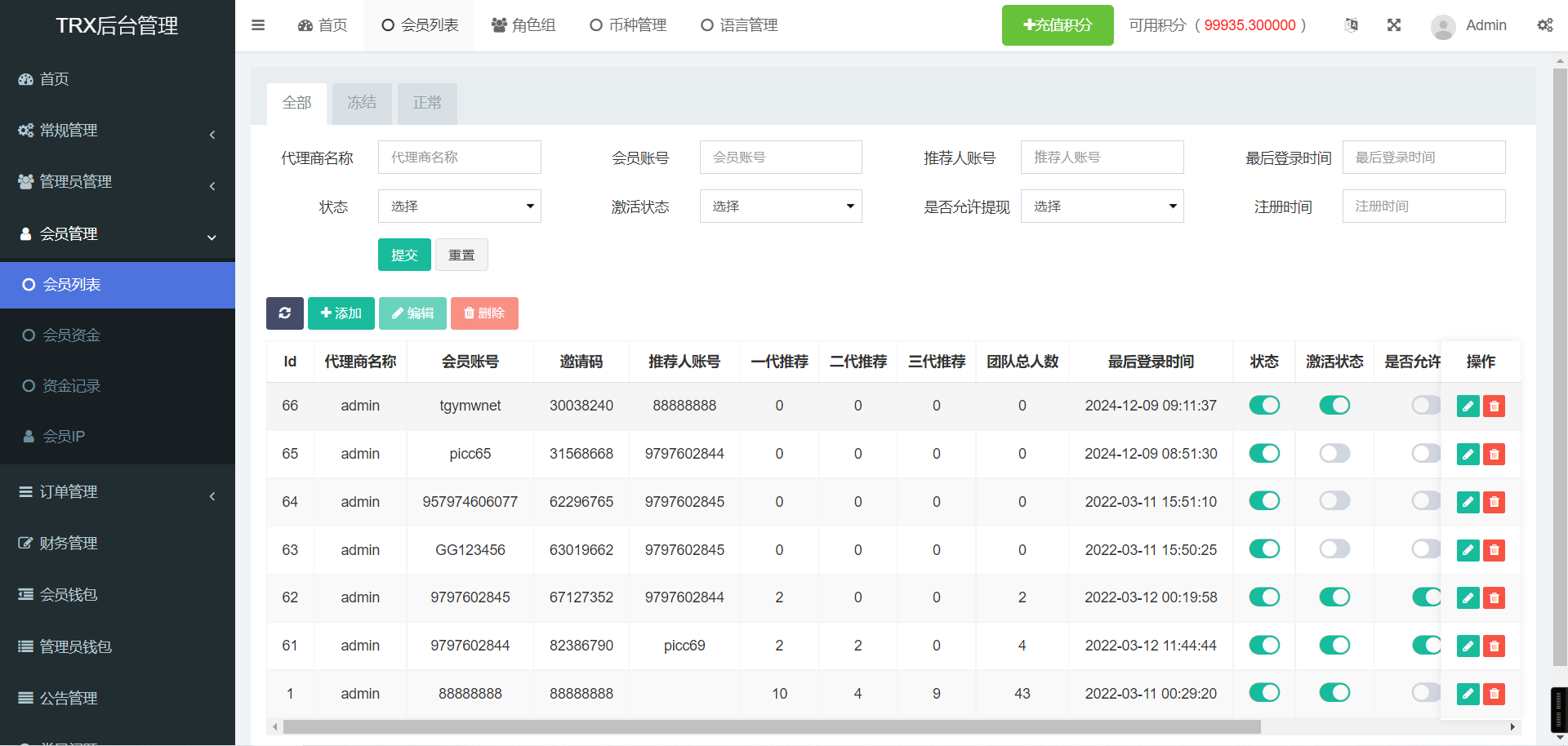
Task: Open the settings gears icon in top right
Action: pos(1544,25)
